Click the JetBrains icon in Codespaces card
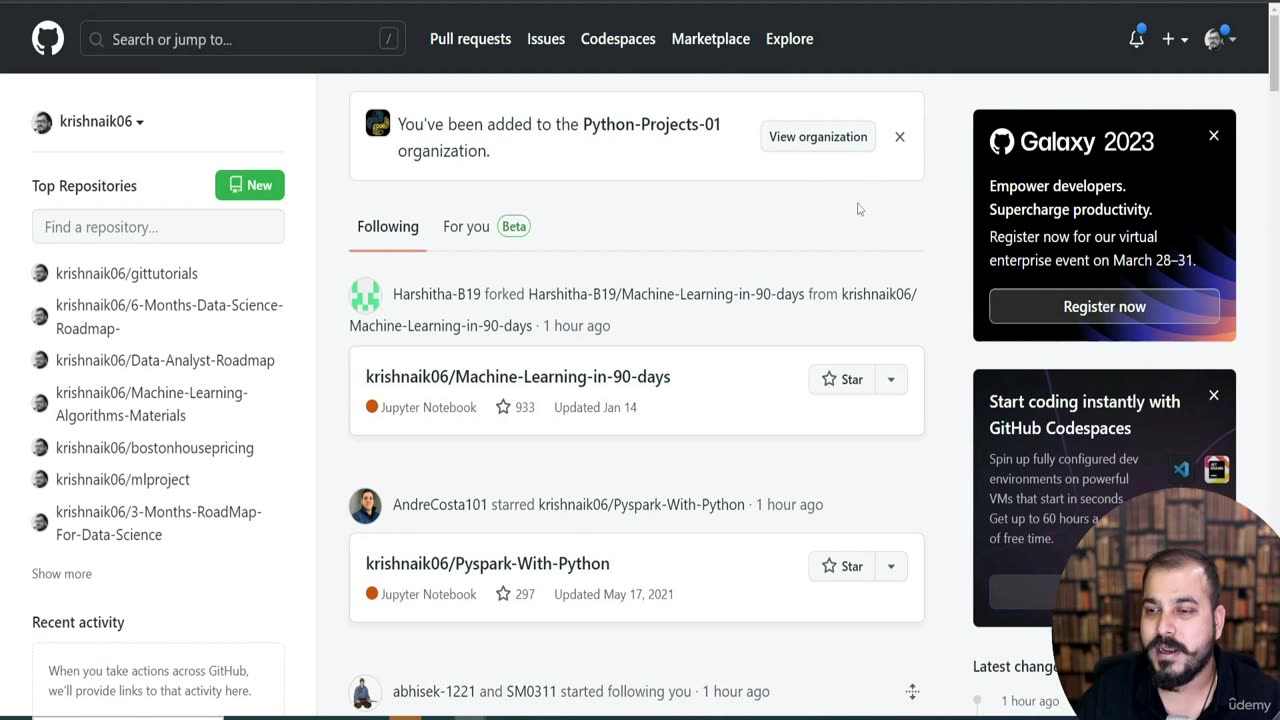Image resolution: width=1280 pixels, height=720 pixels. (1217, 469)
